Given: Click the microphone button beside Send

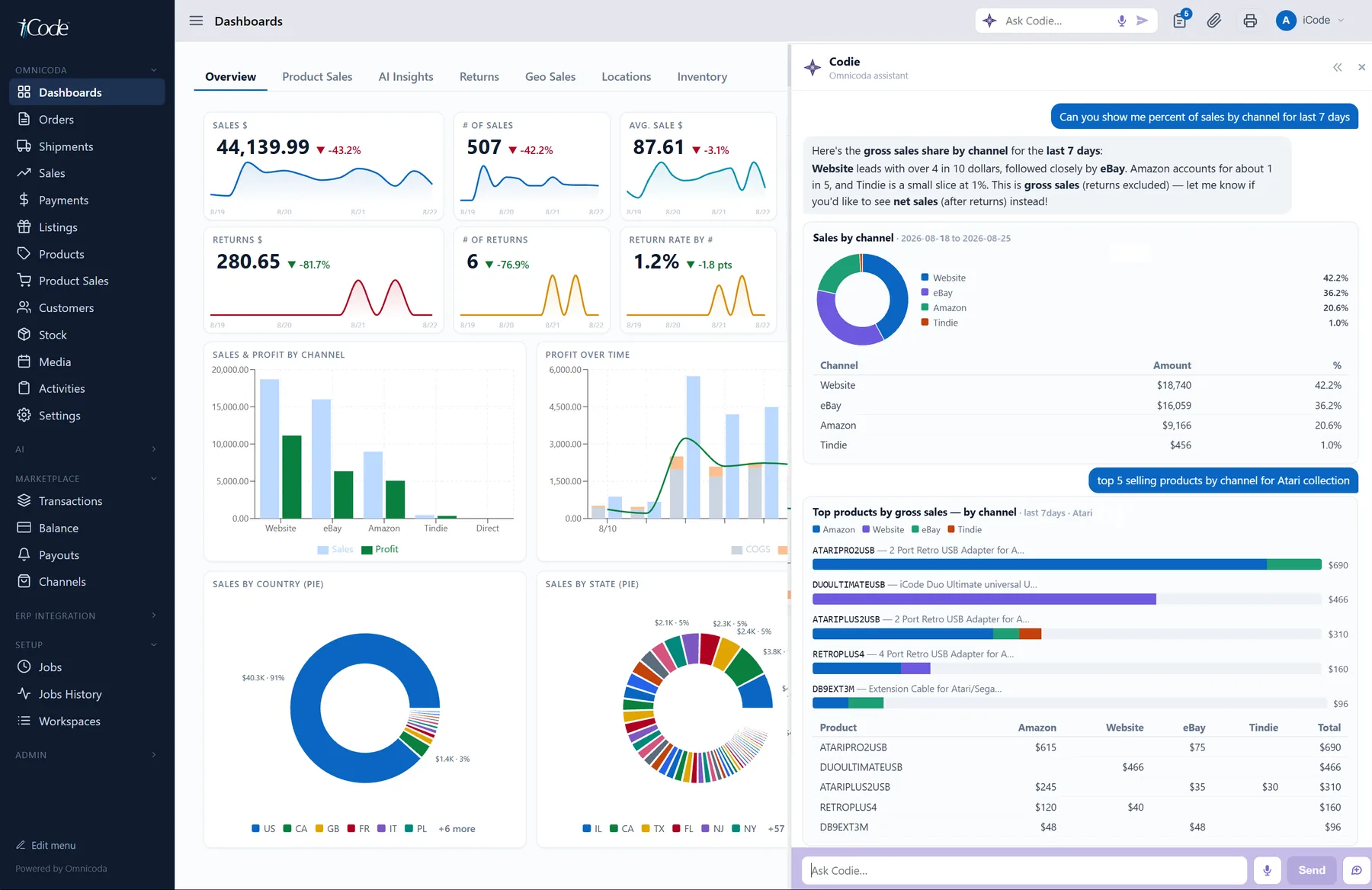Looking at the screenshot, I should click(x=1267, y=870).
